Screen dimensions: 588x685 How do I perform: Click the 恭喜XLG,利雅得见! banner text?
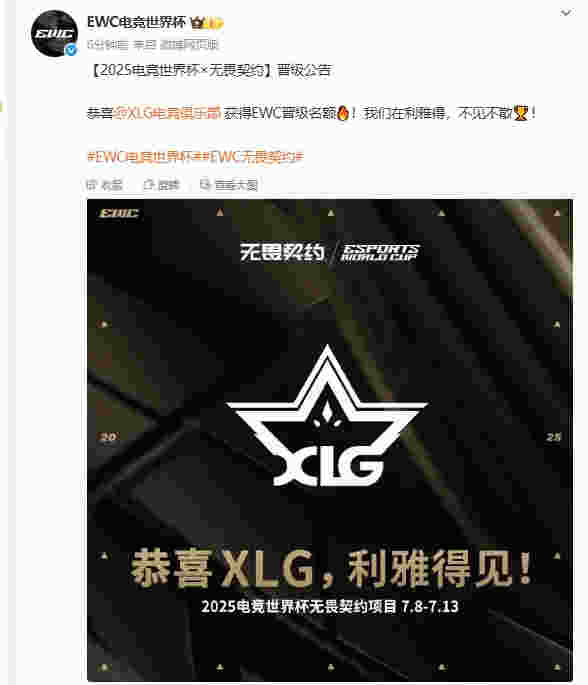[x=331, y=568]
